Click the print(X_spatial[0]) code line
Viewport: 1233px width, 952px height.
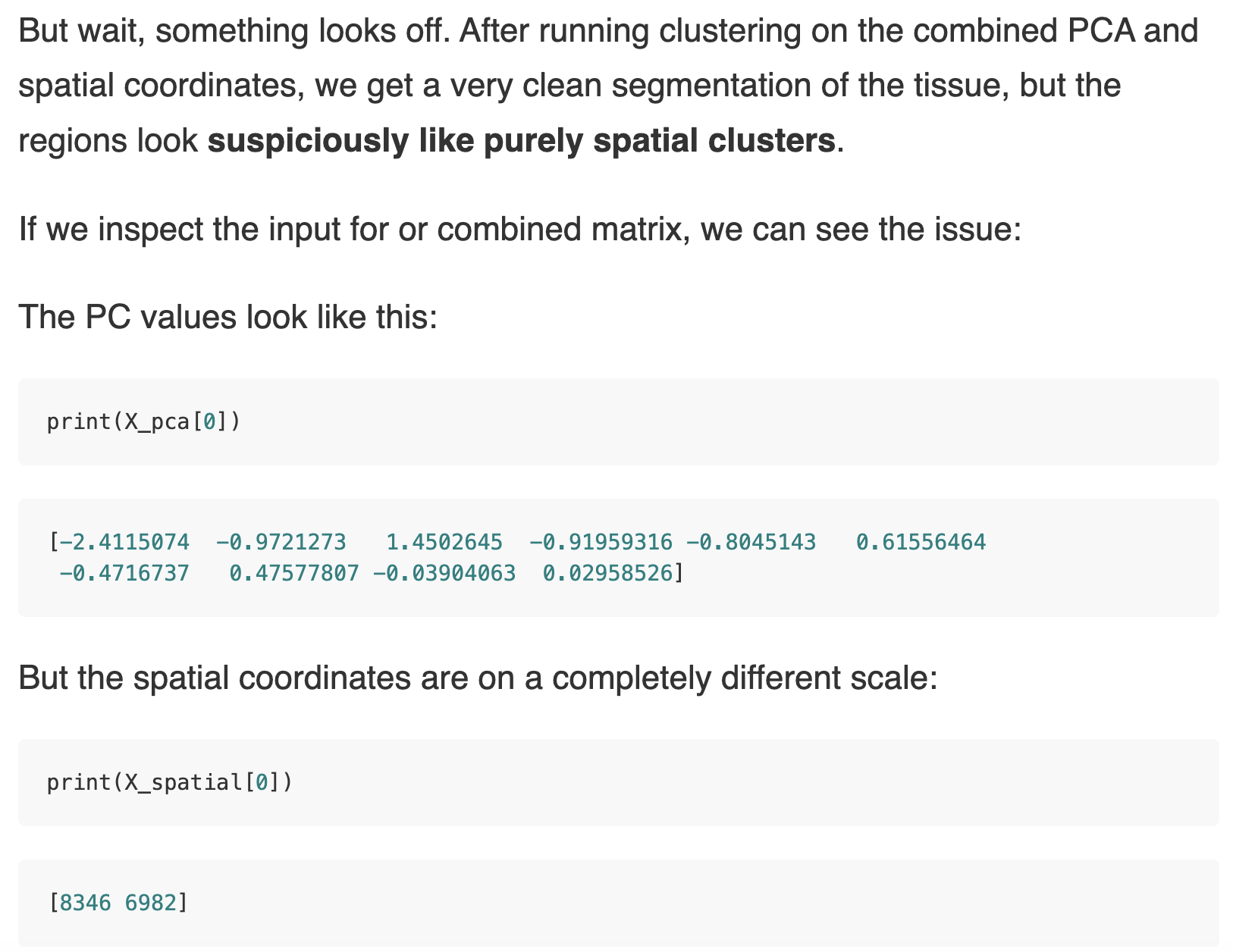[170, 782]
